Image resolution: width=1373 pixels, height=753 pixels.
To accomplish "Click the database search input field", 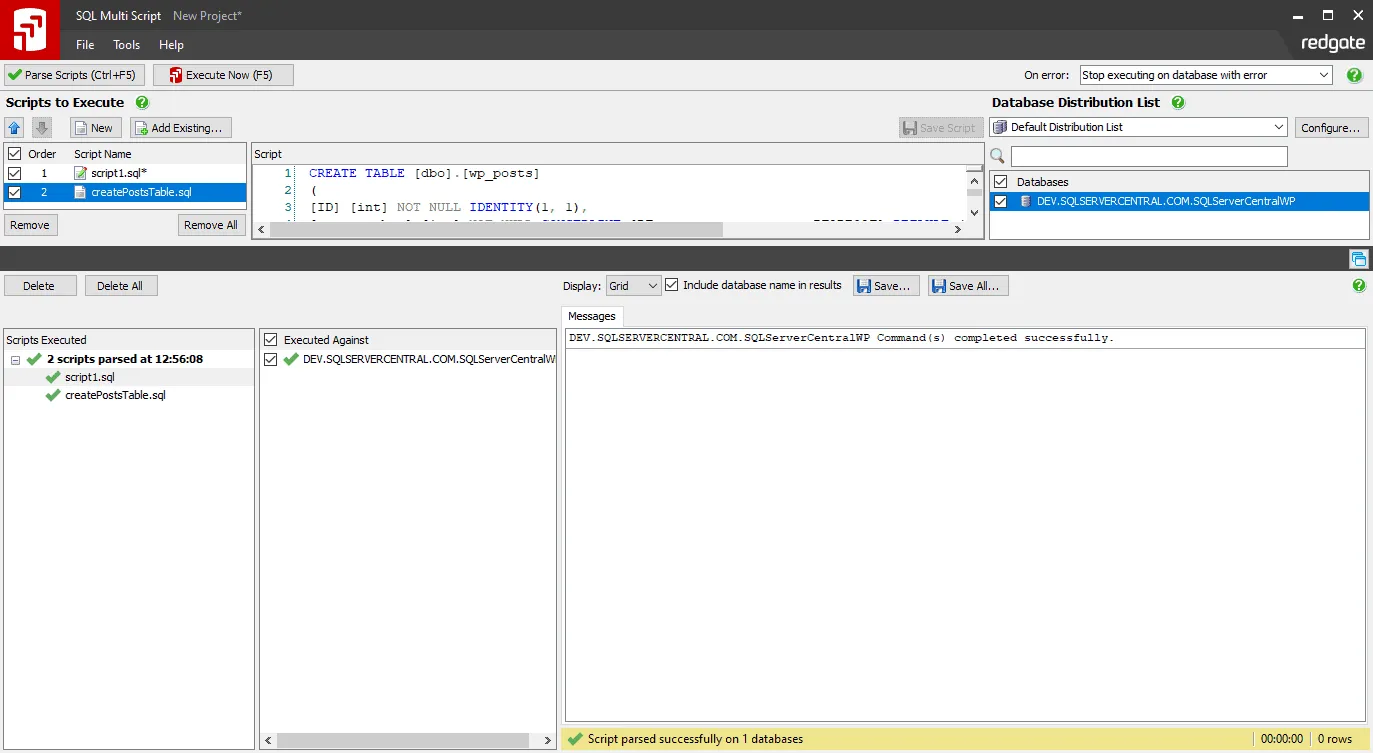I will (x=1148, y=156).
